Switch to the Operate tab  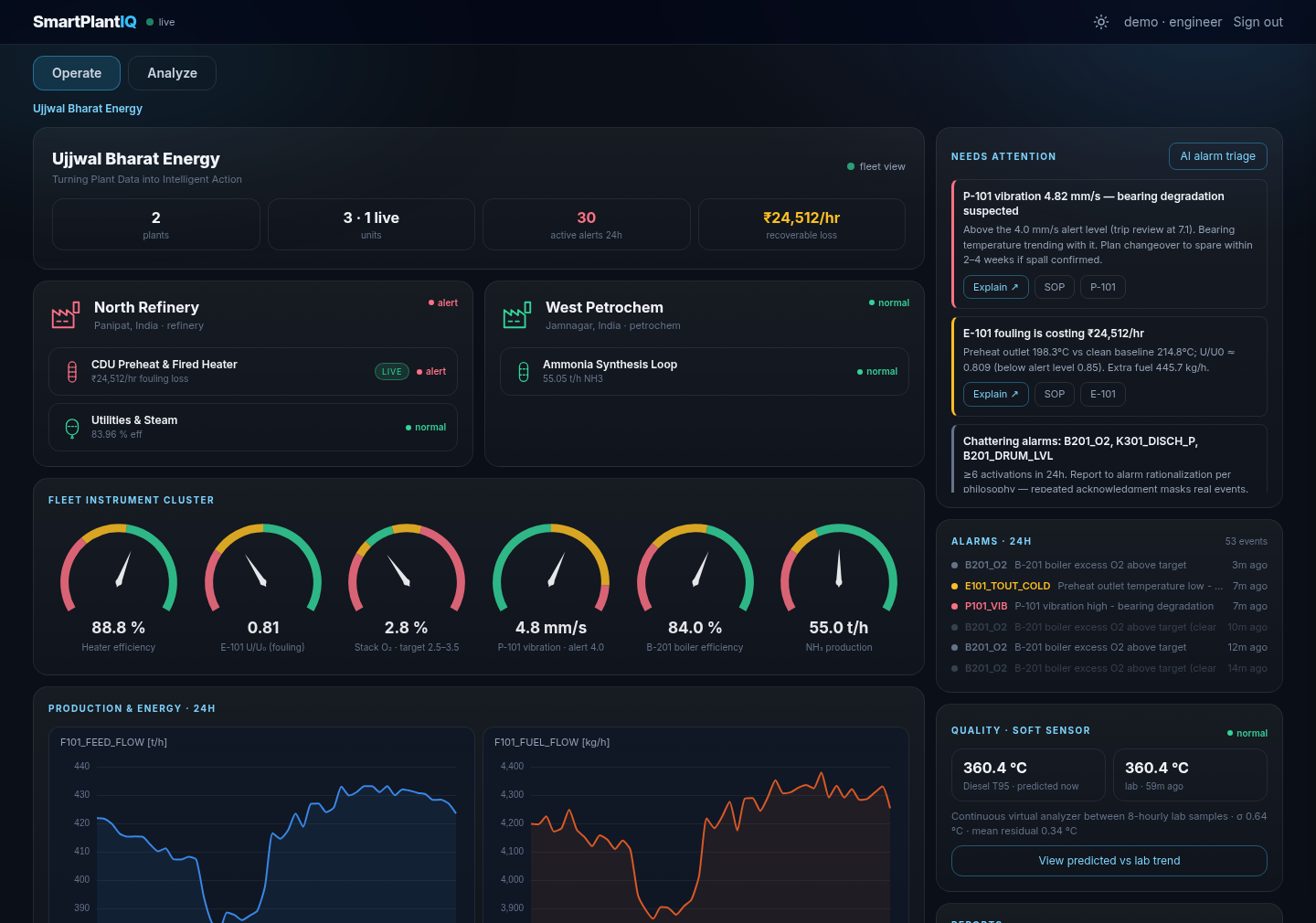77,73
